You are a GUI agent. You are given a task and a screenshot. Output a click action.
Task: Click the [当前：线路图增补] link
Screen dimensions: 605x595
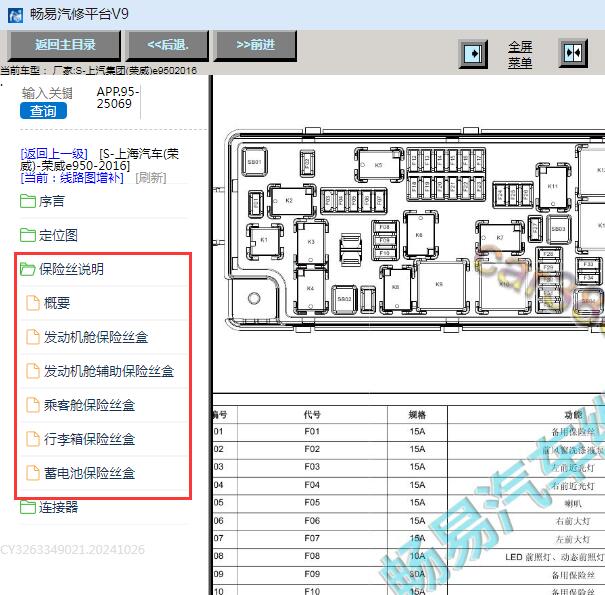coord(72,178)
